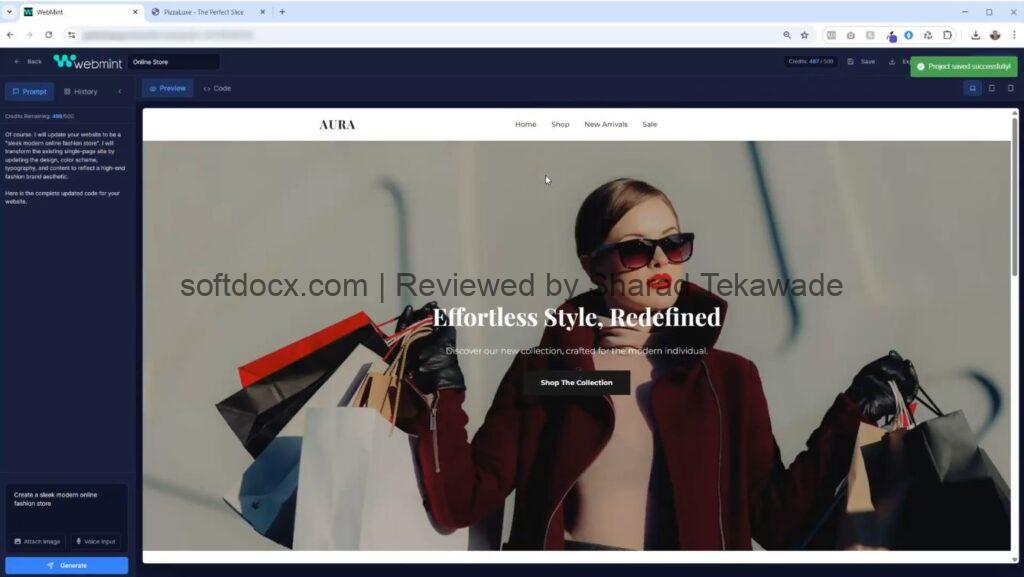The height and width of the screenshot is (577, 1024).
Task: Open Chrome extensions puzzle icon
Action: pos(946,35)
